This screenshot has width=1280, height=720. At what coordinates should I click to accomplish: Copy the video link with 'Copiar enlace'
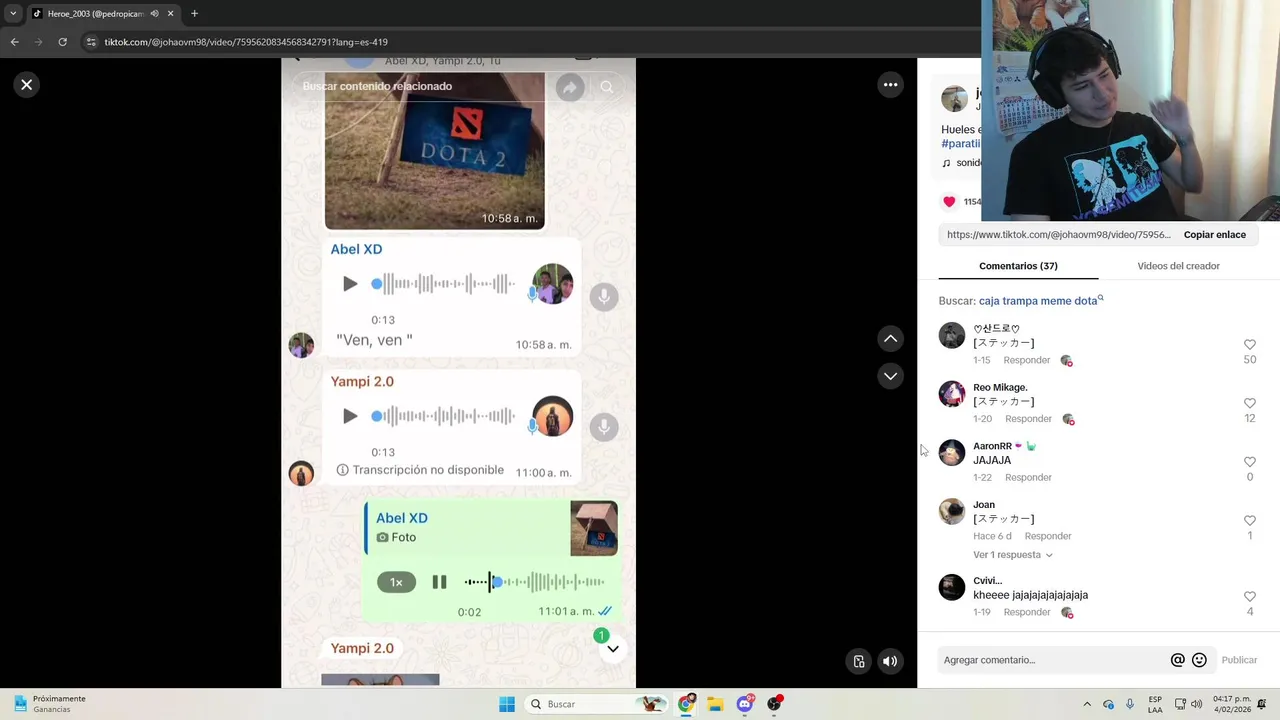(x=1214, y=235)
